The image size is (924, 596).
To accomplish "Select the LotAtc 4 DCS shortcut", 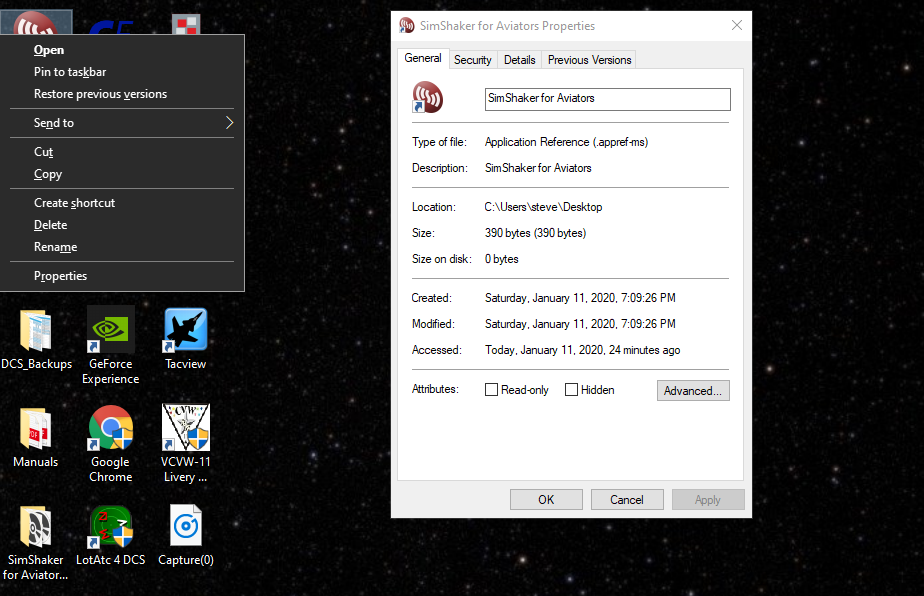I will tap(111, 526).
